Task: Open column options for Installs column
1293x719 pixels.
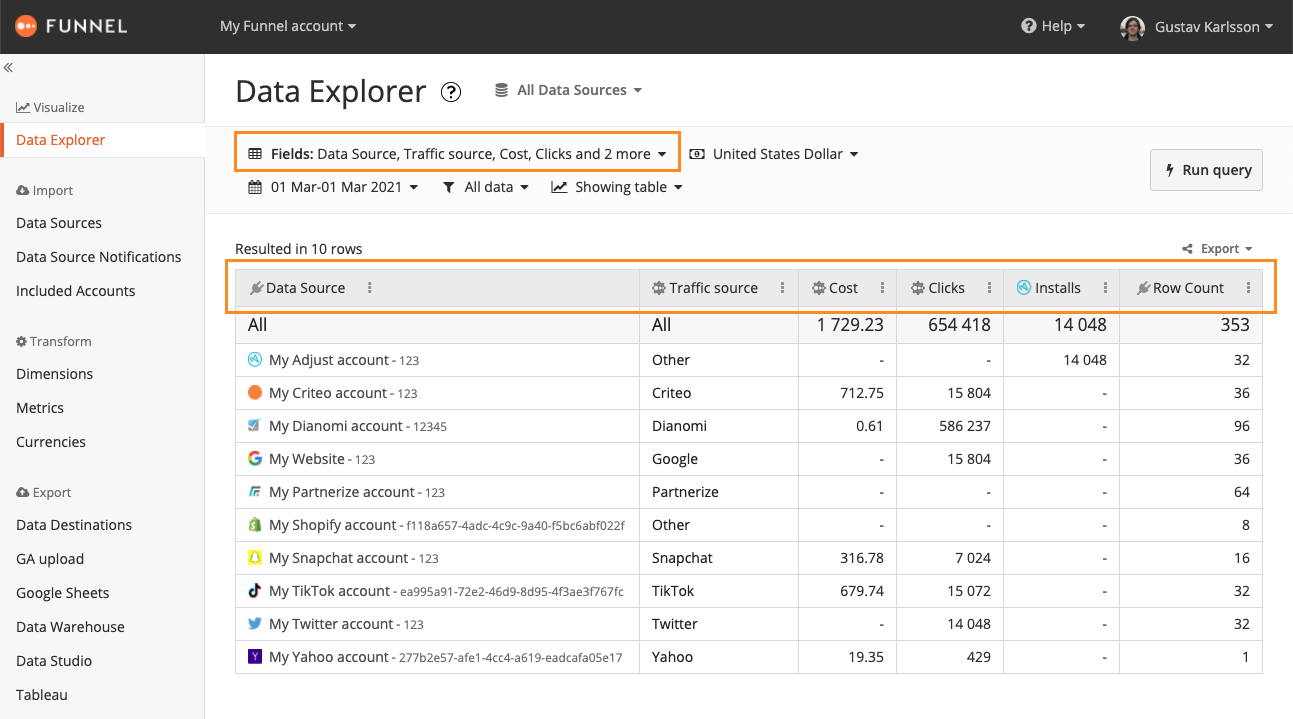Action: click(x=1105, y=288)
